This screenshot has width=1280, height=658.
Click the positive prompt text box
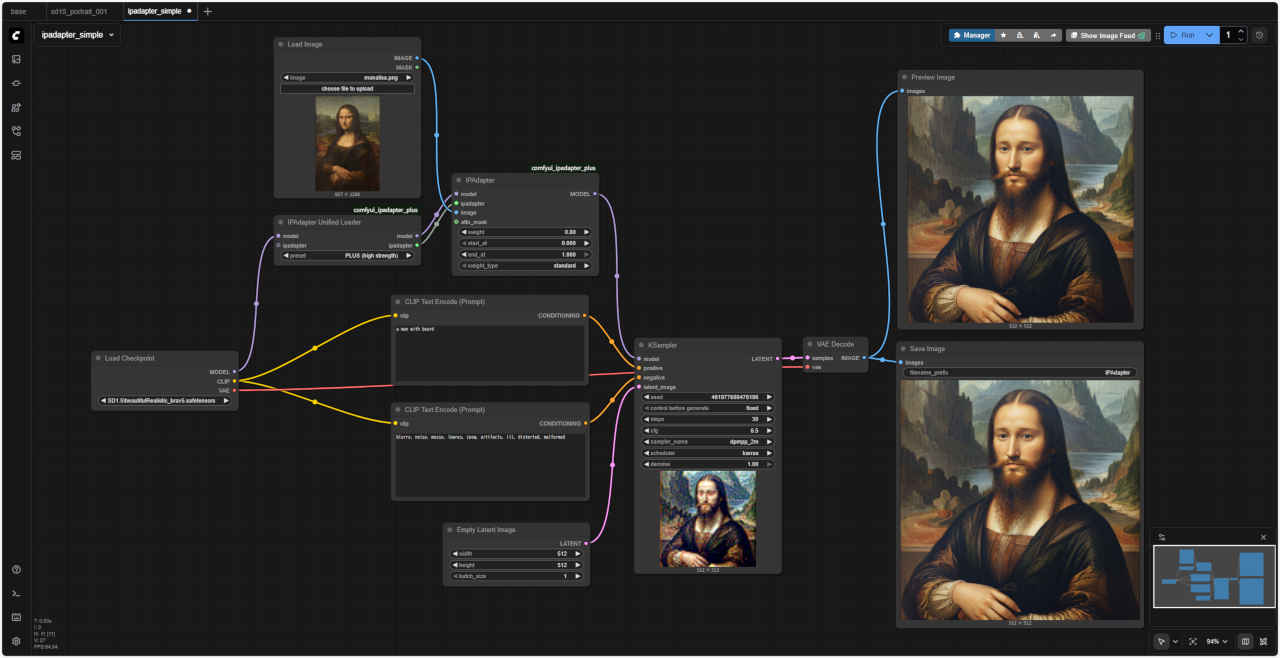[x=489, y=353]
